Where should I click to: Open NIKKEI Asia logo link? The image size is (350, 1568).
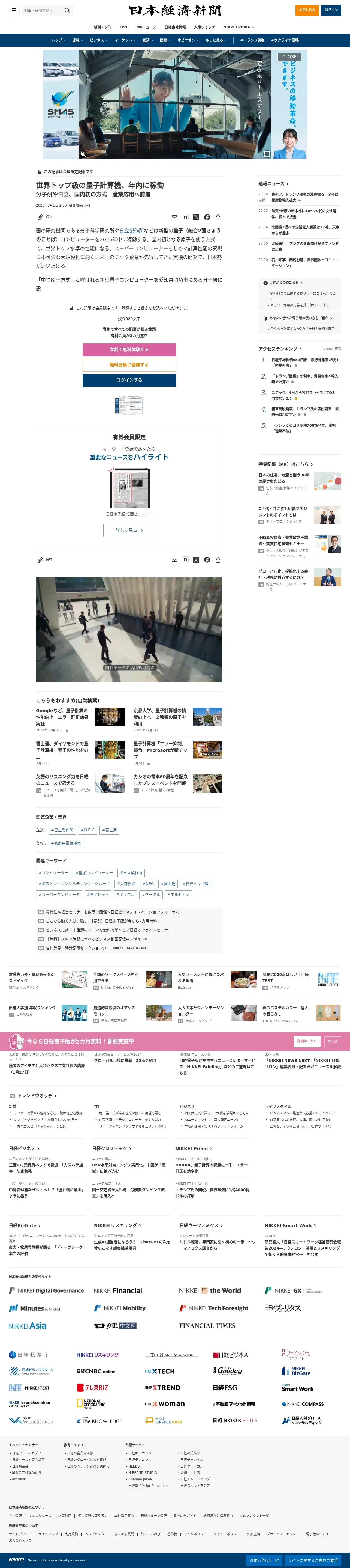(x=27, y=1326)
